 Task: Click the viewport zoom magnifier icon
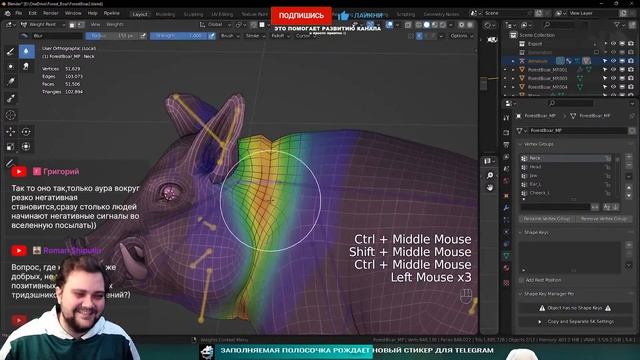[490, 175]
